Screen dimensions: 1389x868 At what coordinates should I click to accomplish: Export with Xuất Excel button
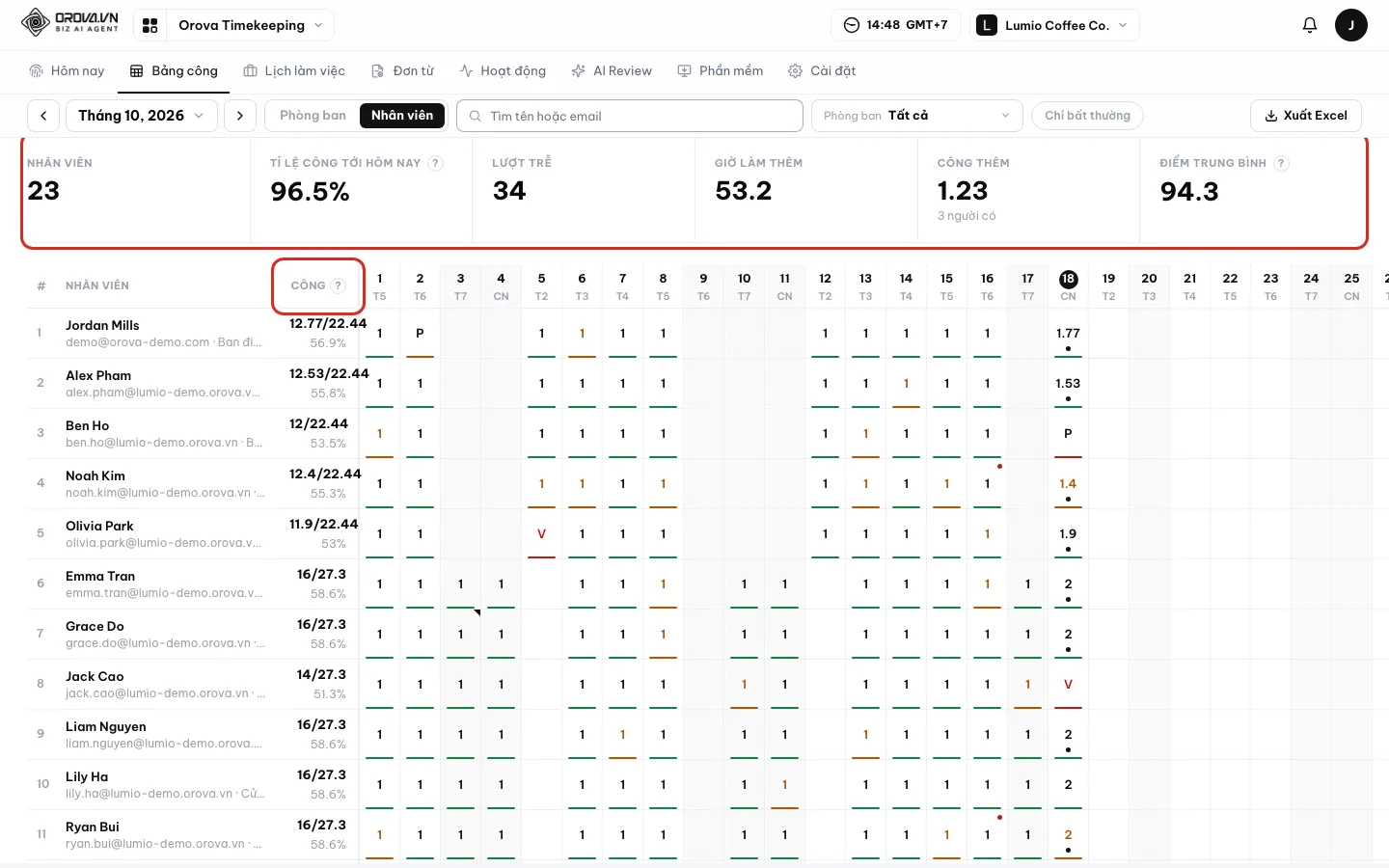coord(1306,116)
